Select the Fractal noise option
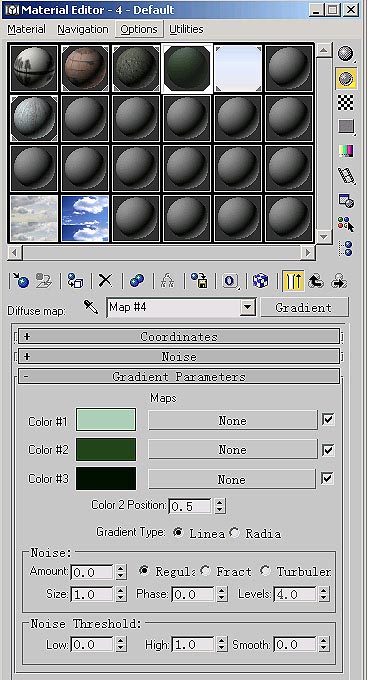Screen dimensions: 369x680 pos(206,571)
